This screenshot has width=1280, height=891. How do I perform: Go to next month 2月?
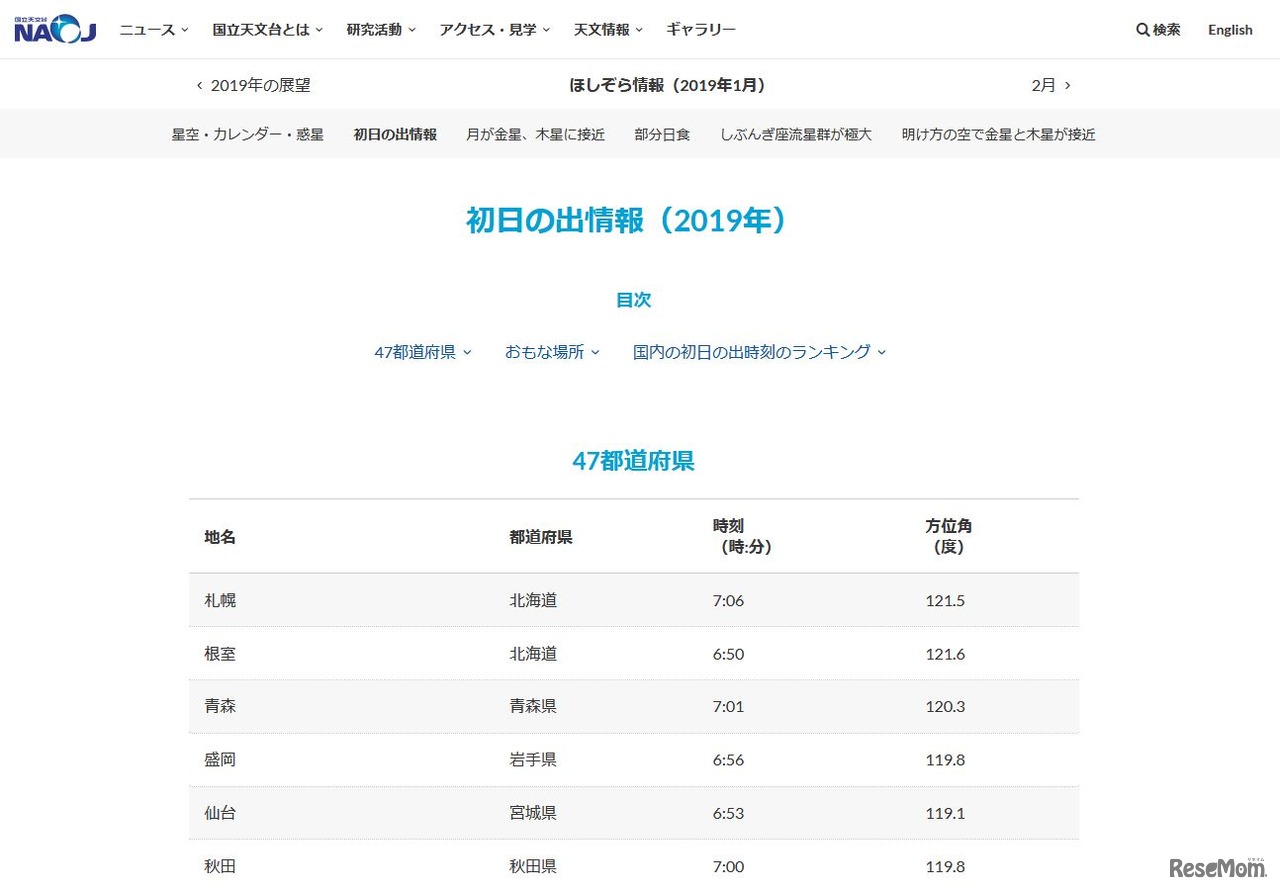1050,85
